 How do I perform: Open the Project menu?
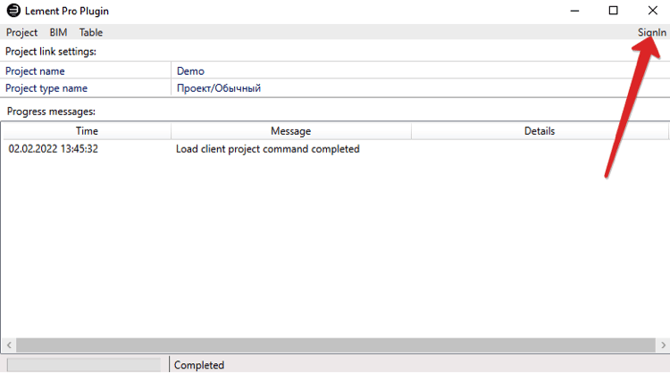point(21,32)
